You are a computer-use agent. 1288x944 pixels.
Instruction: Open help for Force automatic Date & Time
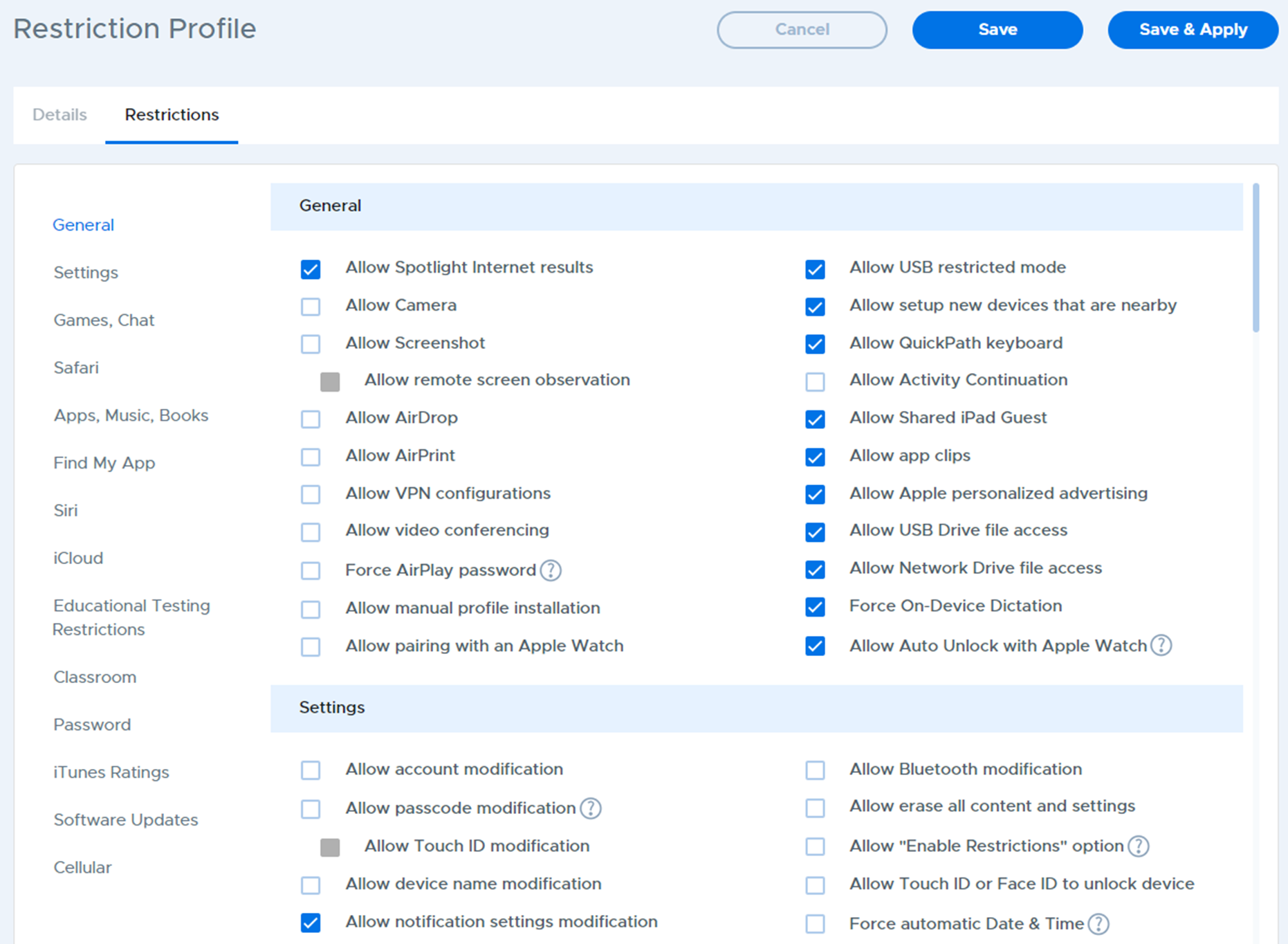[1098, 923]
